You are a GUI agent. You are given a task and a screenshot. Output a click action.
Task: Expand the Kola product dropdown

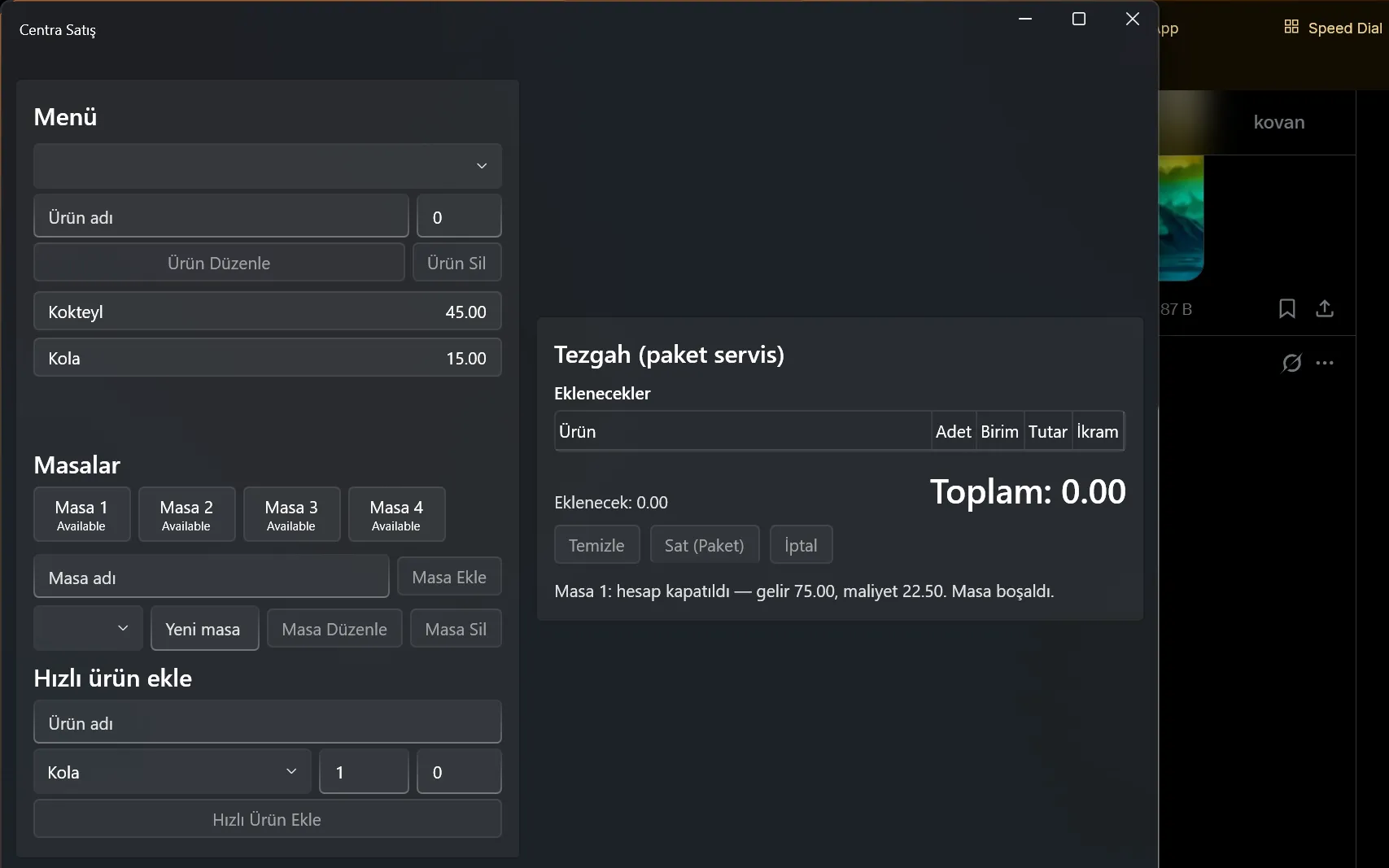click(172, 771)
